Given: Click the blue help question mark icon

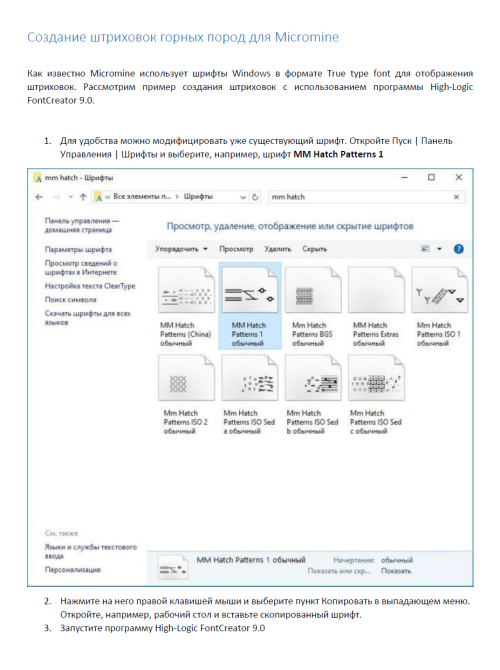Looking at the screenshot, I should (x=459, y=249).
